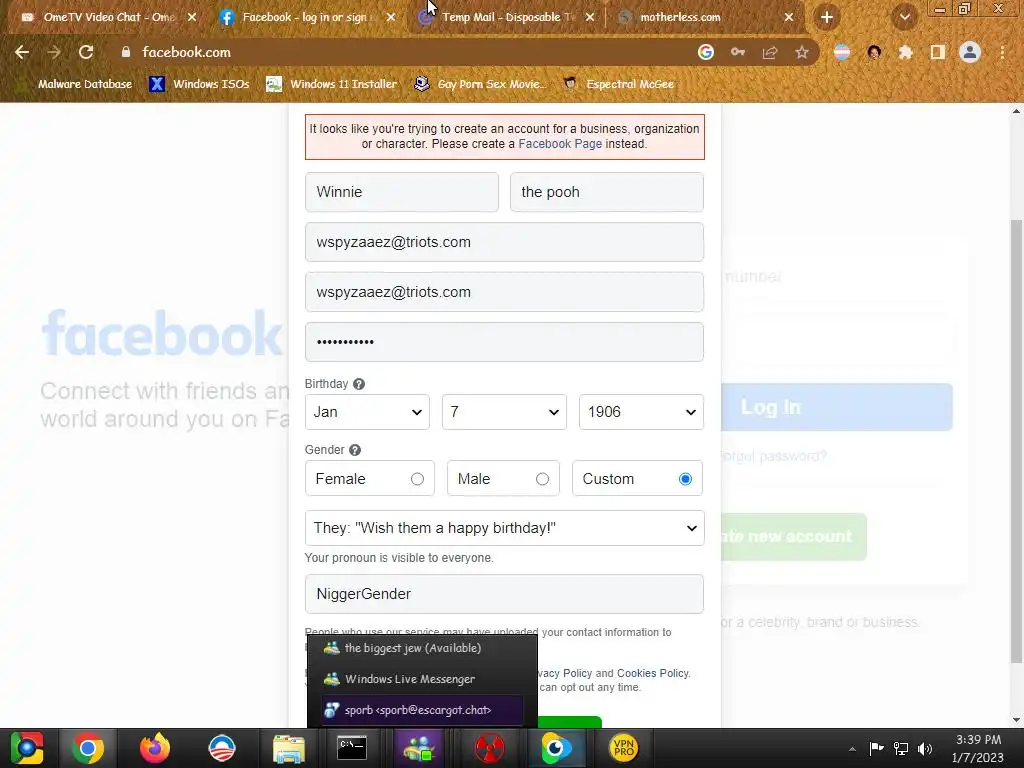This screenshot has width=1024, height=768.
Task: Toggle the browser side panel icon
Action: (x=938, y=52)
